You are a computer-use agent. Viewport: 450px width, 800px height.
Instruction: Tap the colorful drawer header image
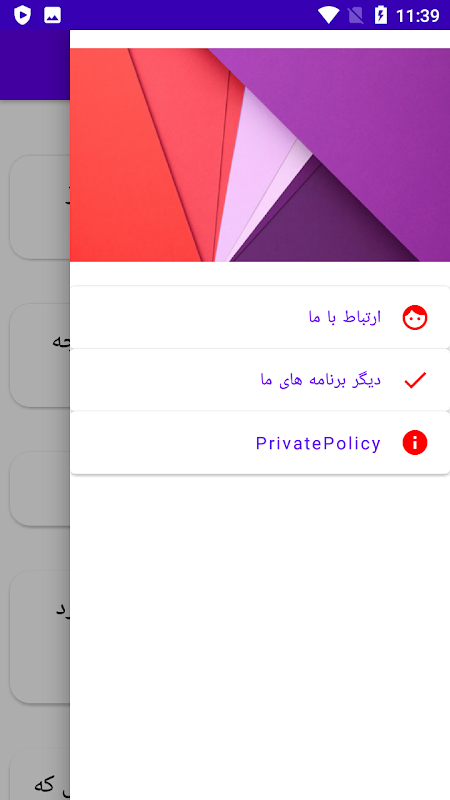coord(260,155)
